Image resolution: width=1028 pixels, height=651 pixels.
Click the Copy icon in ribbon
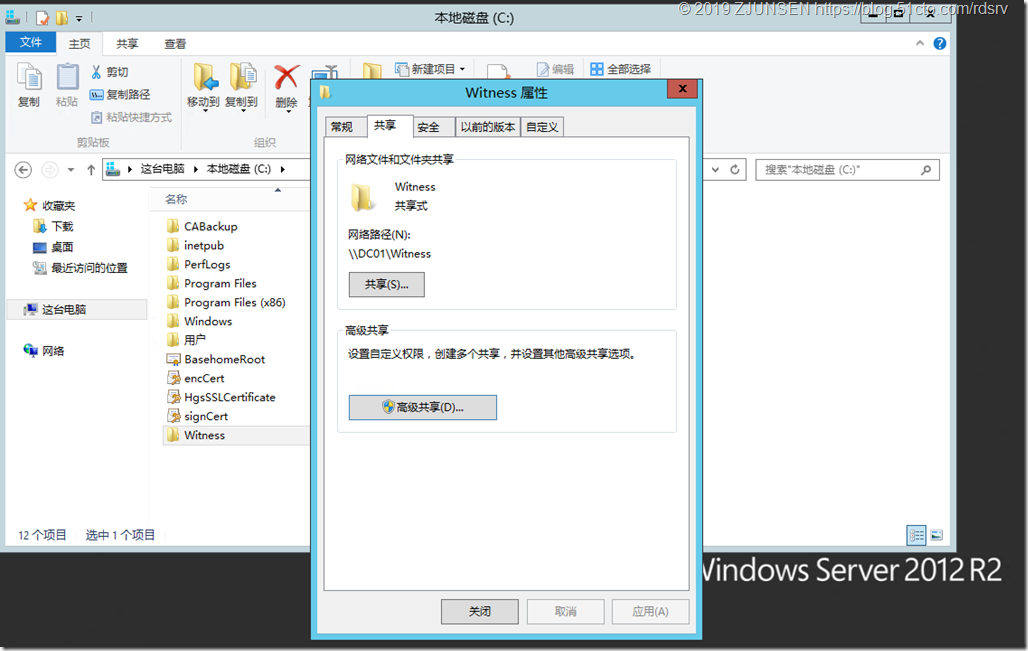point(29,77)
